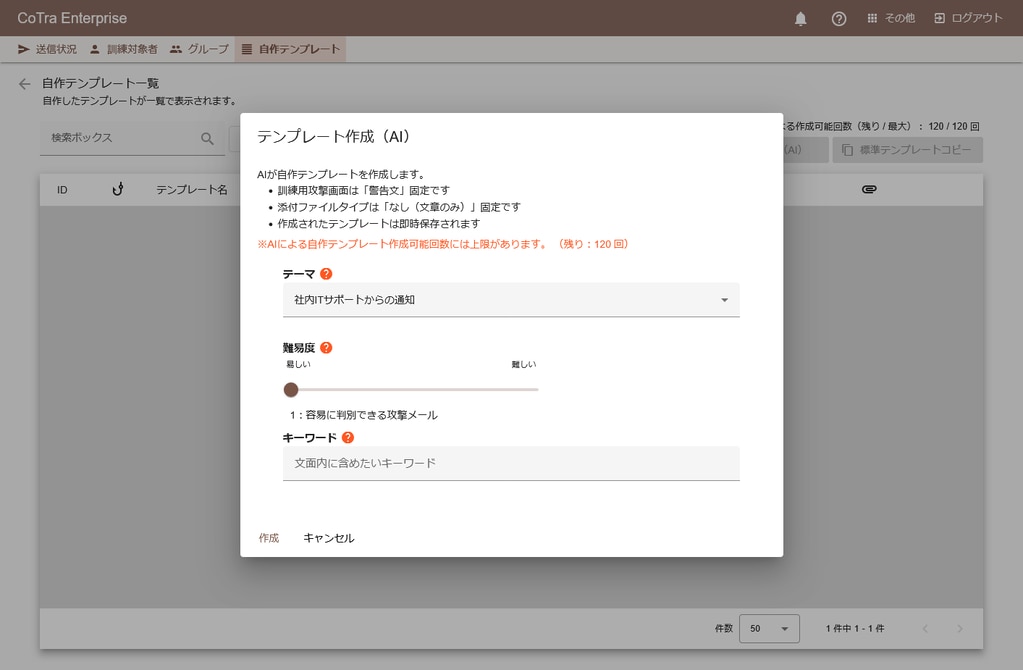Open the テーマ dropdown showing 社内ITサポートからの通知
The height and width of the screenshot is (670, 1023).
[511, 299]
